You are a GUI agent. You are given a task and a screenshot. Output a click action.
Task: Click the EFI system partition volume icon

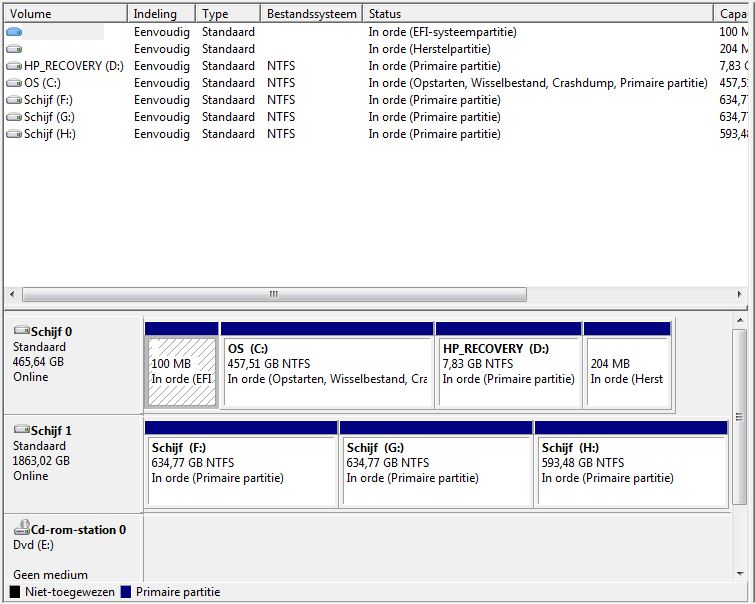(x=14, y=32)
